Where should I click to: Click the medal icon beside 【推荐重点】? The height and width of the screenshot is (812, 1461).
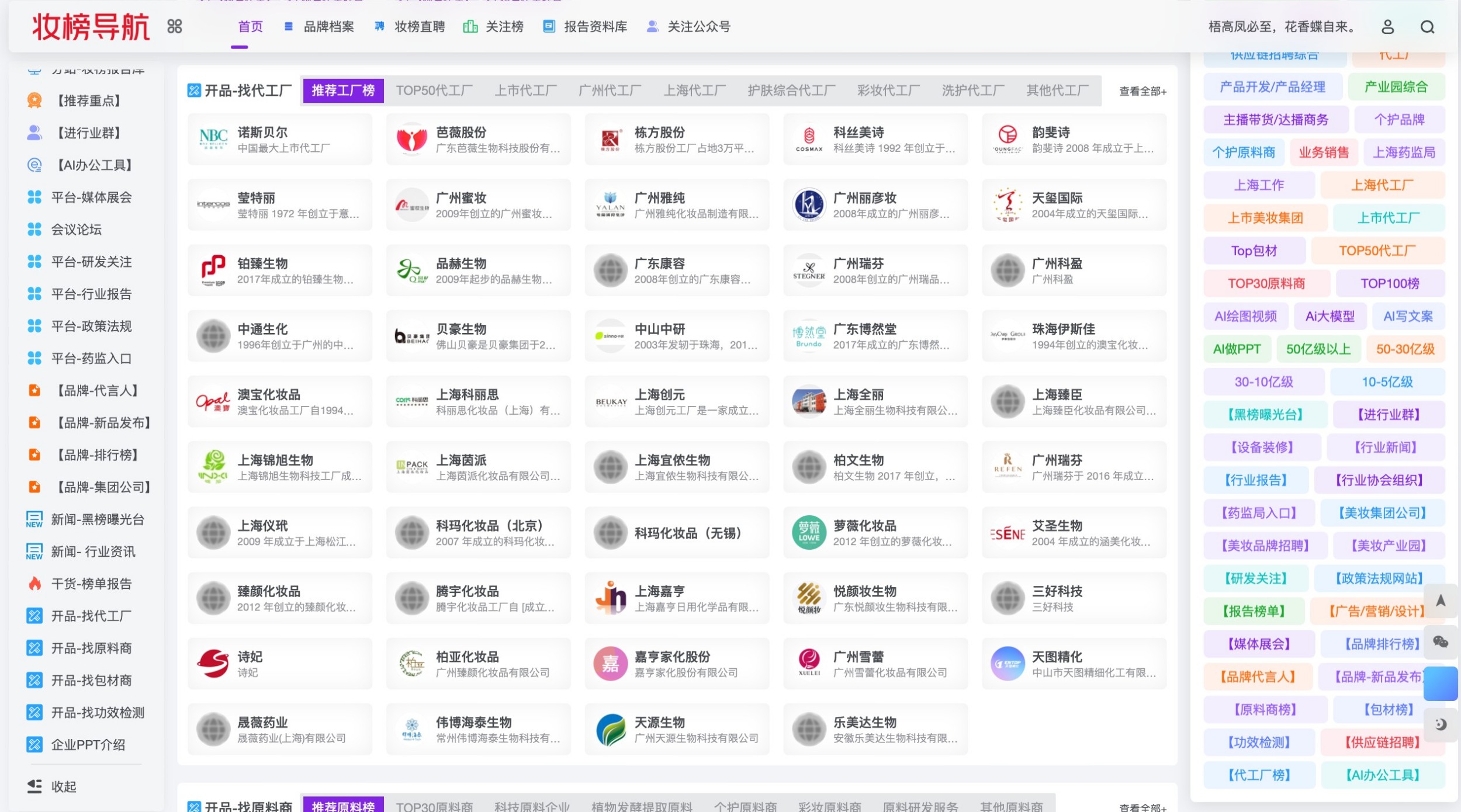[35, 100]
